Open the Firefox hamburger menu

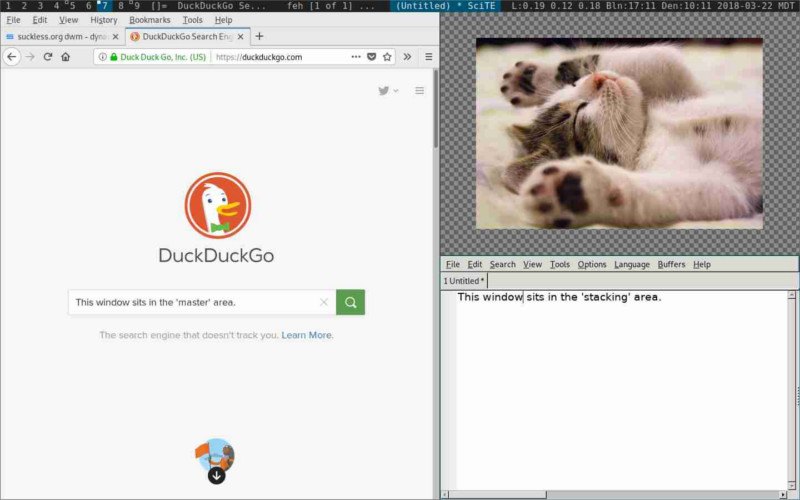(428, 57)
